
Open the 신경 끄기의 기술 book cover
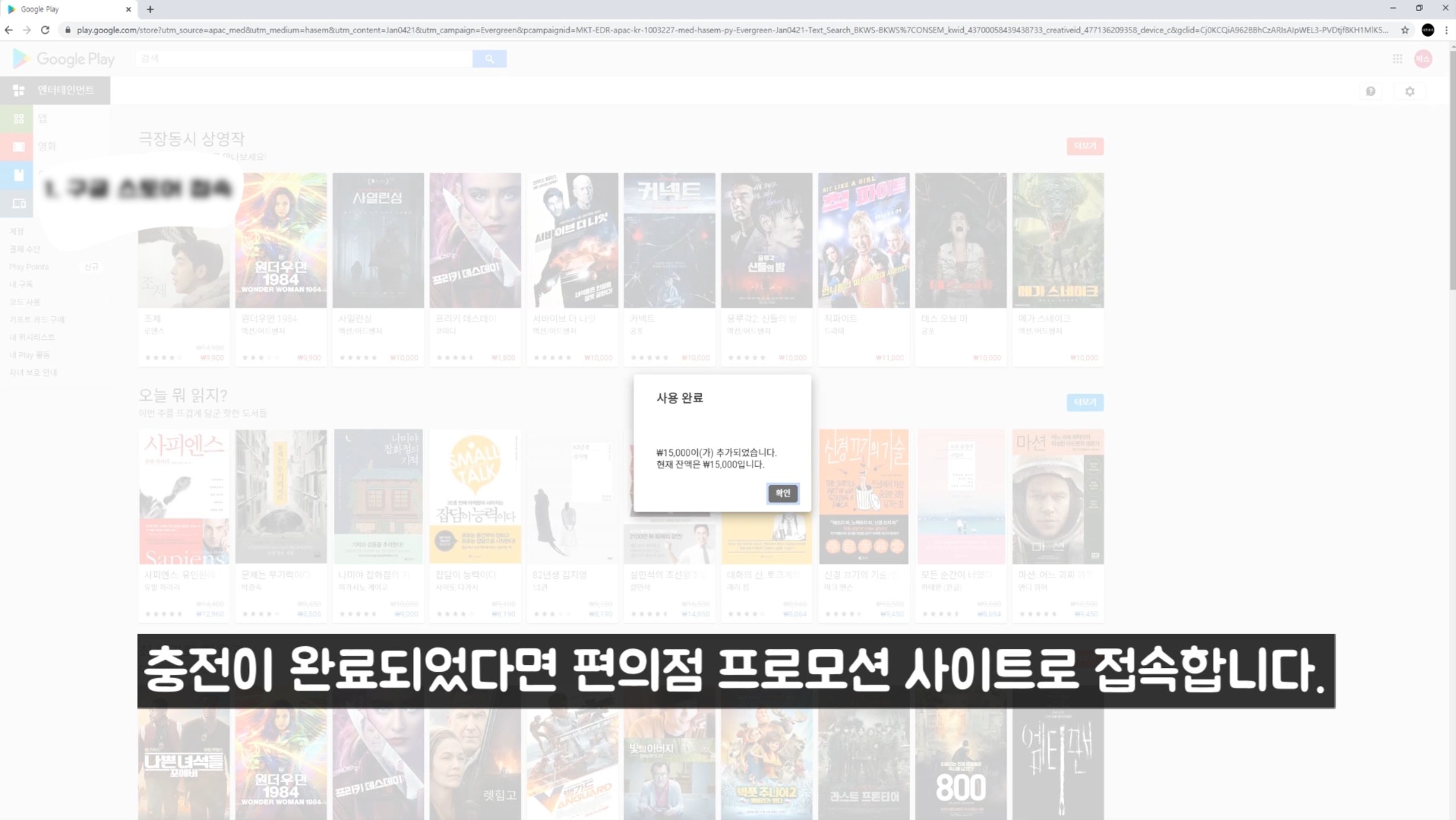864,496
